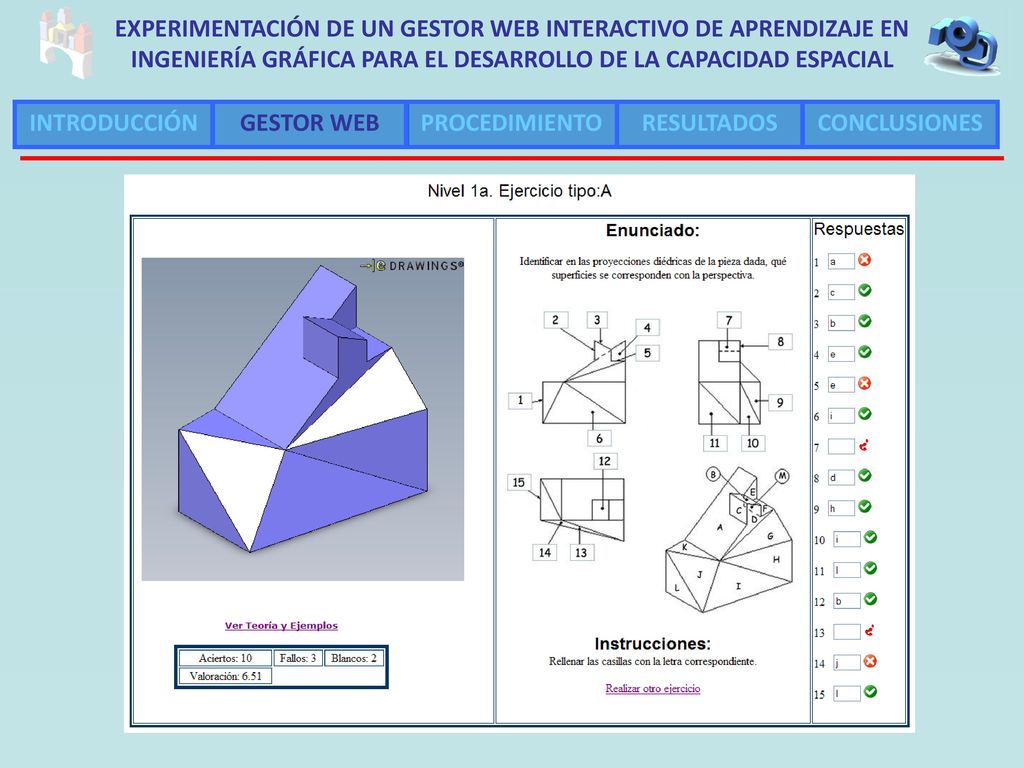1024x768 pixels.
Task: Click the red blank-answer icon for question 13
Action: 869,630
